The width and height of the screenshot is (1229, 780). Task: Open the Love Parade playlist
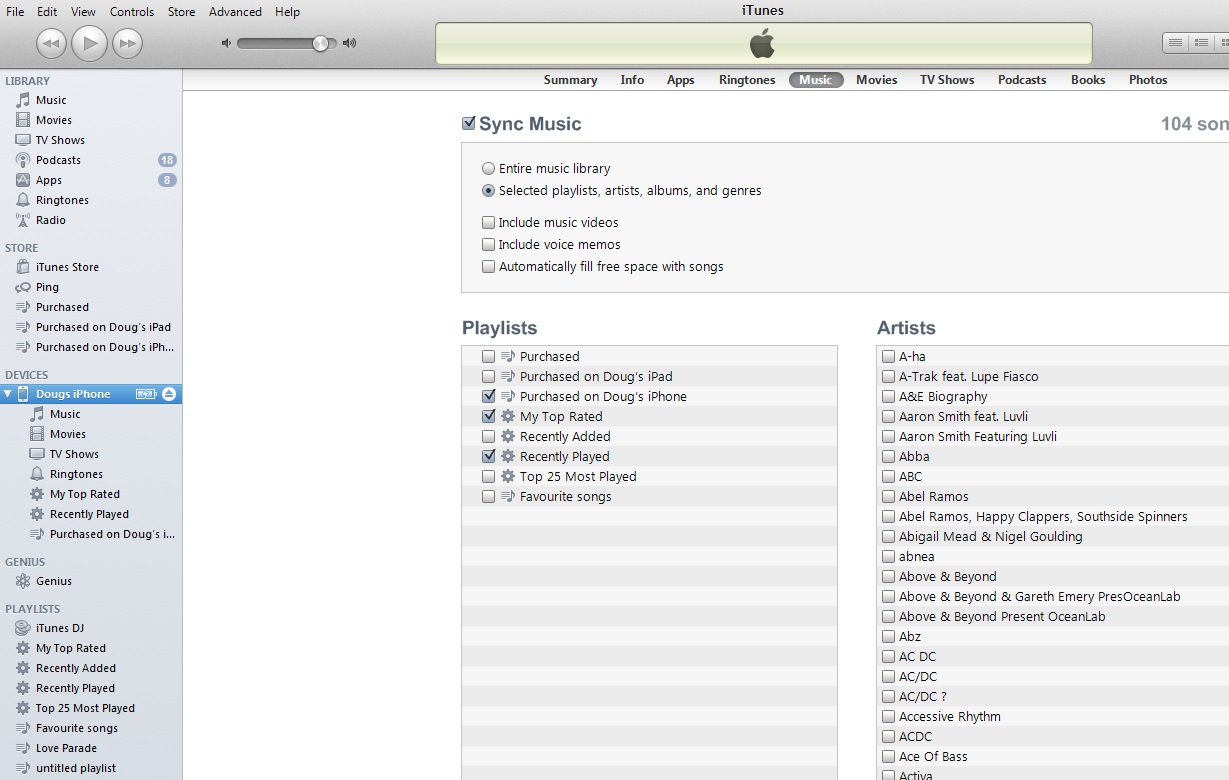[66, 748]
